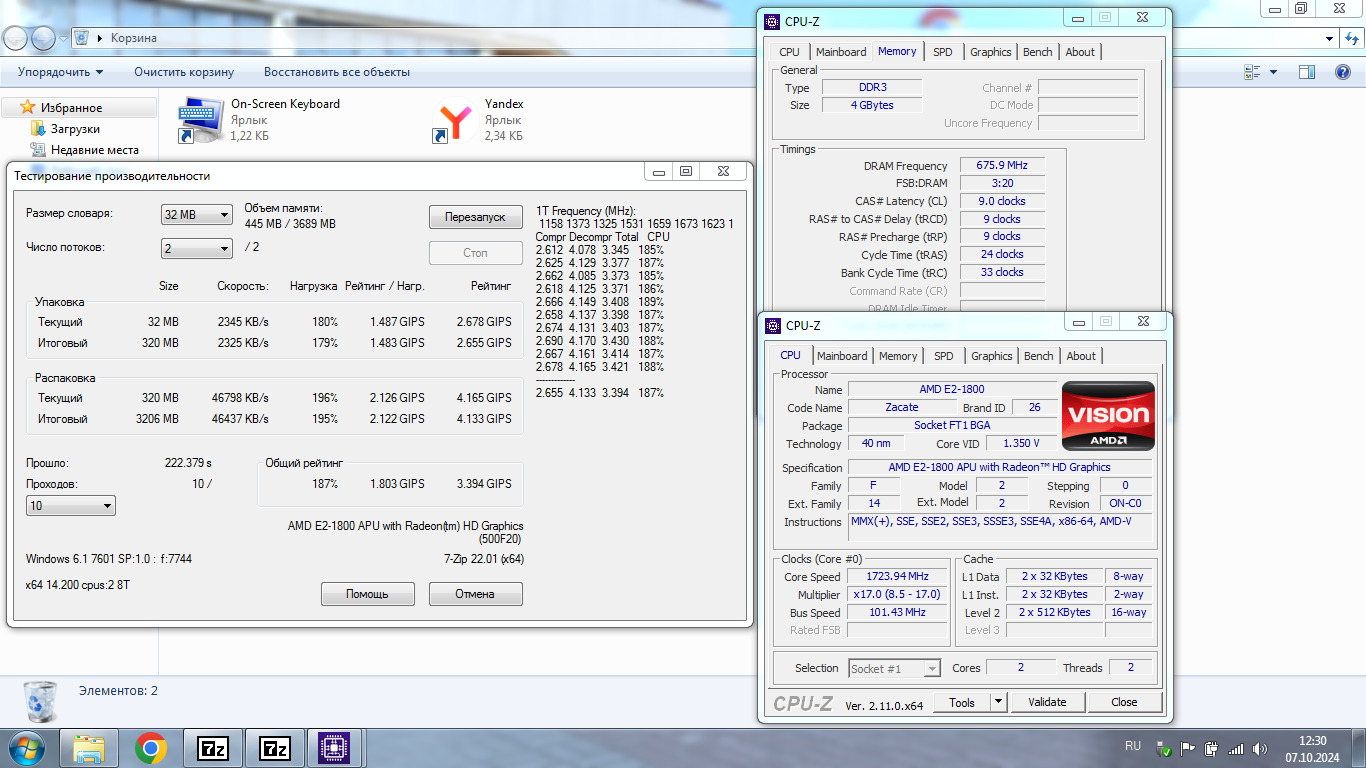The width and height of the screenshot is (1366, 768).
Task: Click the Core Speed value field
Action: [897, 576]
